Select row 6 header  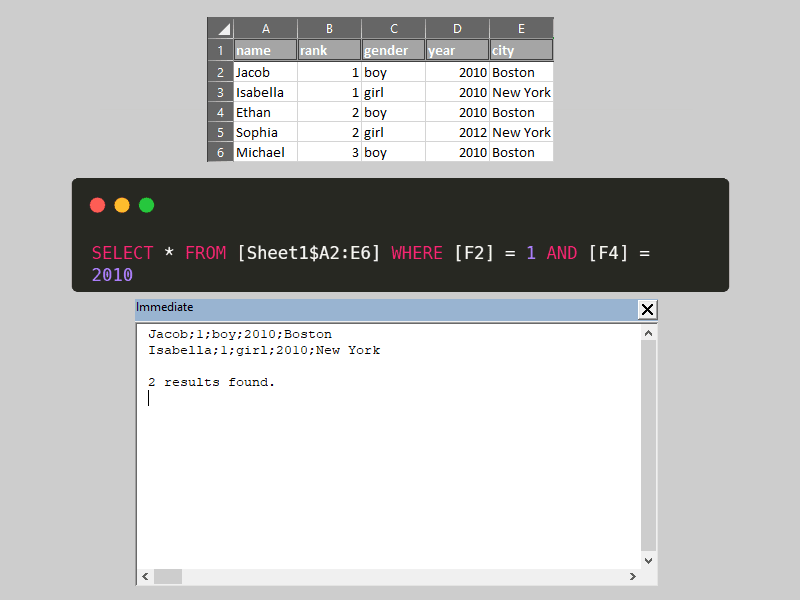pyautogui.click(x=220, y=152)
